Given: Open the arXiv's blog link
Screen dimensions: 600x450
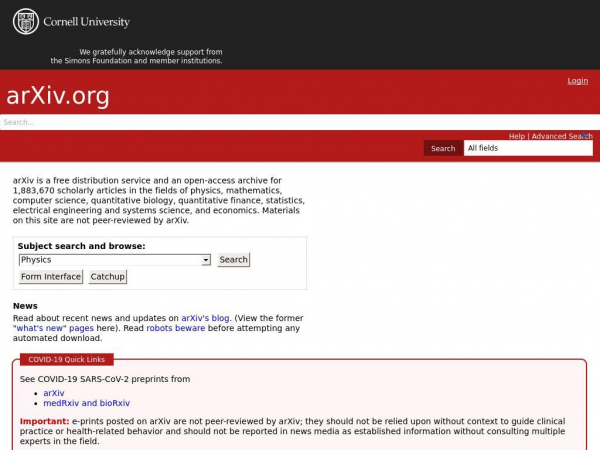Looking at the screenshot, I should [205, 318].
